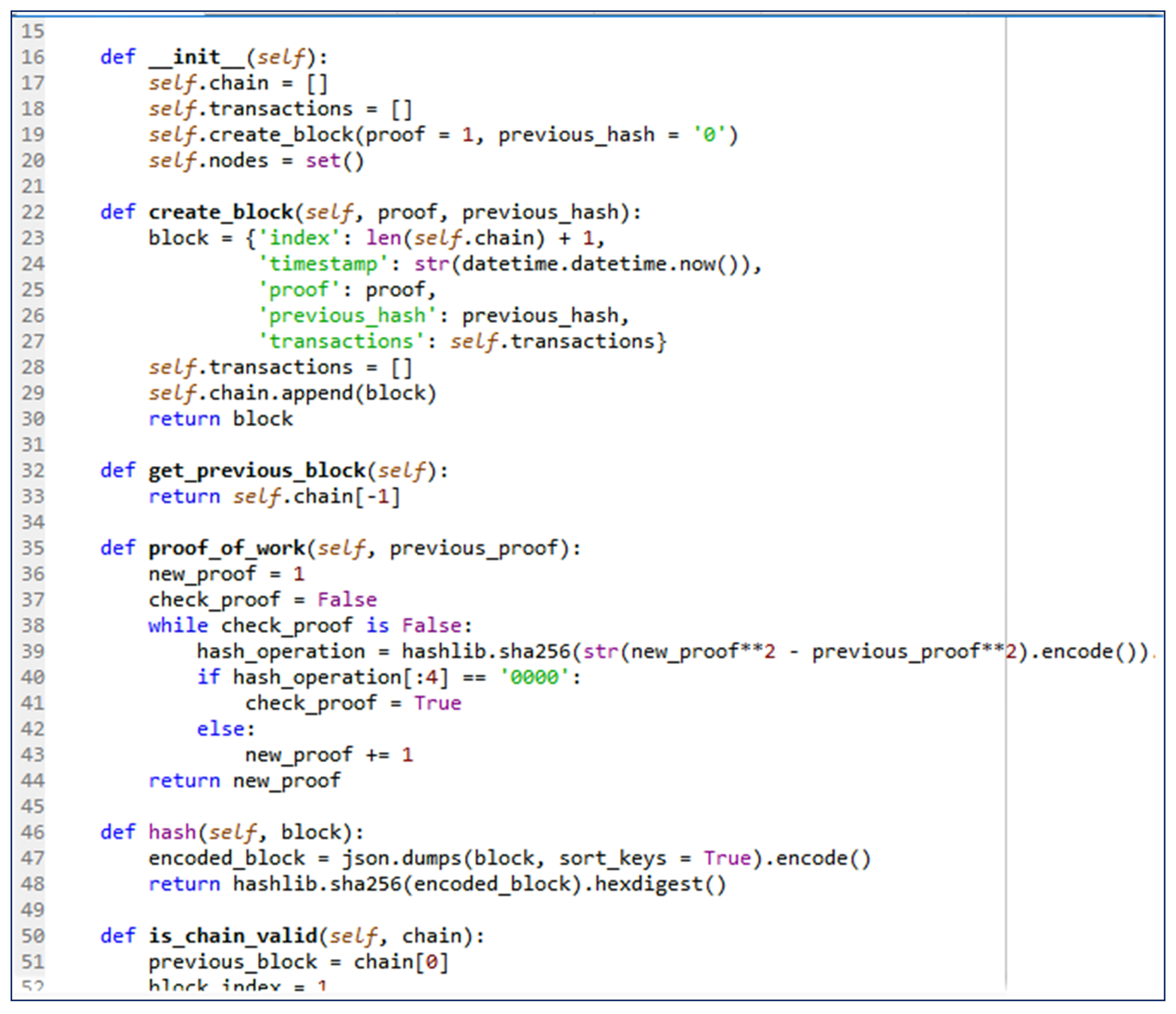Click 'return new_proof' statement

[244, 781]
